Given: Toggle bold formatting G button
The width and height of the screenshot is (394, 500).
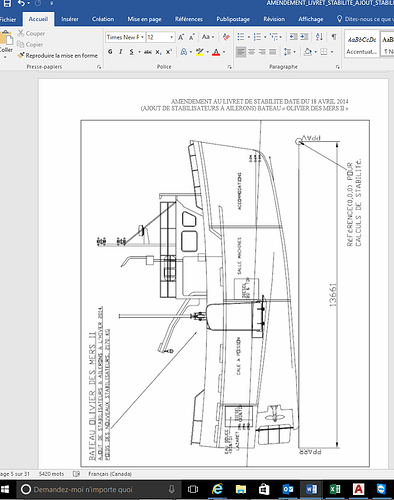Looking at the screenshot, I should pos(110,52).
